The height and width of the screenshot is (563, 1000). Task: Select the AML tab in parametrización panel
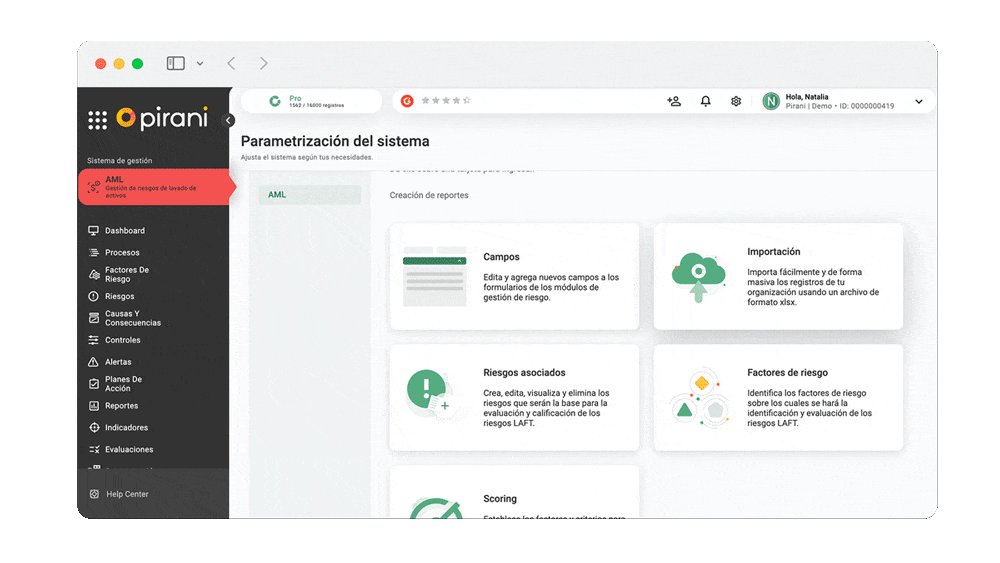(309, 195)
